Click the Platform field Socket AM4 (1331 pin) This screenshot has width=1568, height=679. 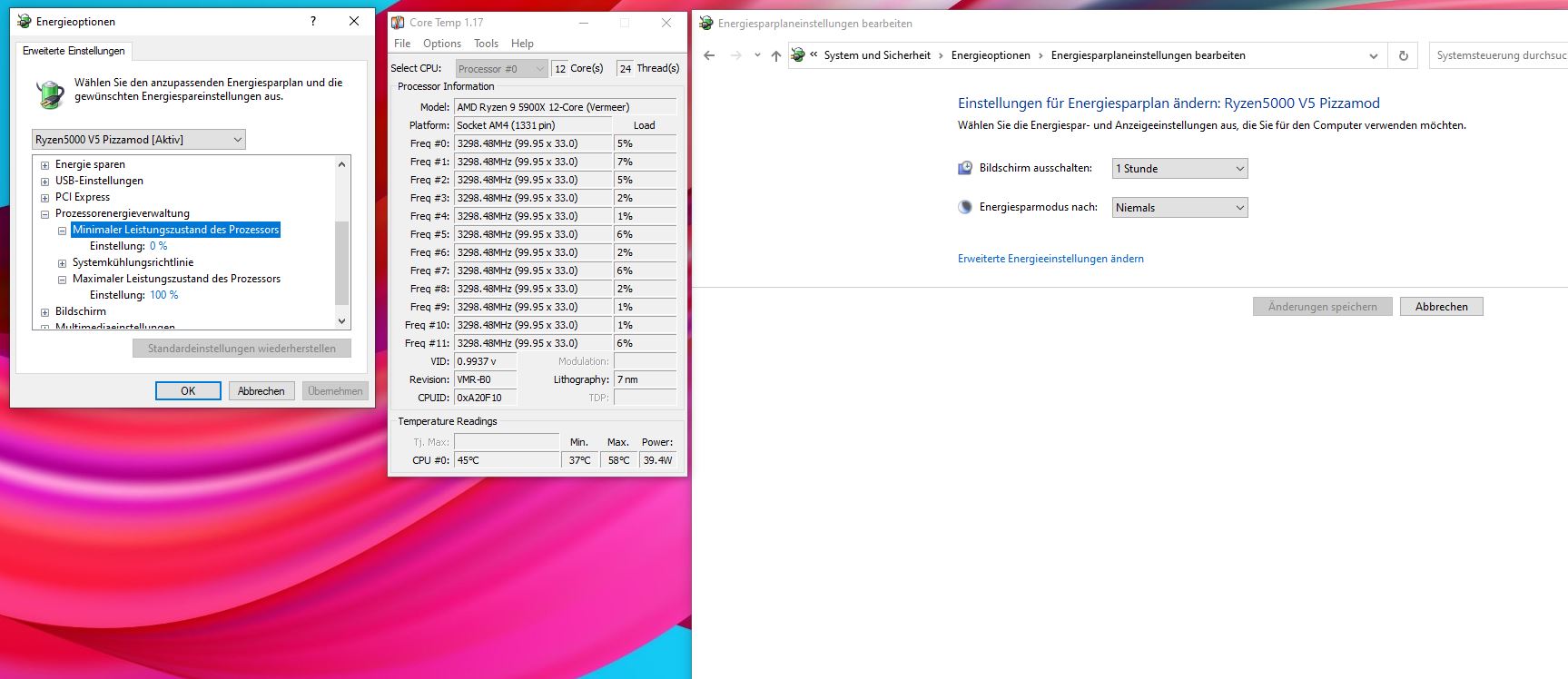[x=532, y=125]
